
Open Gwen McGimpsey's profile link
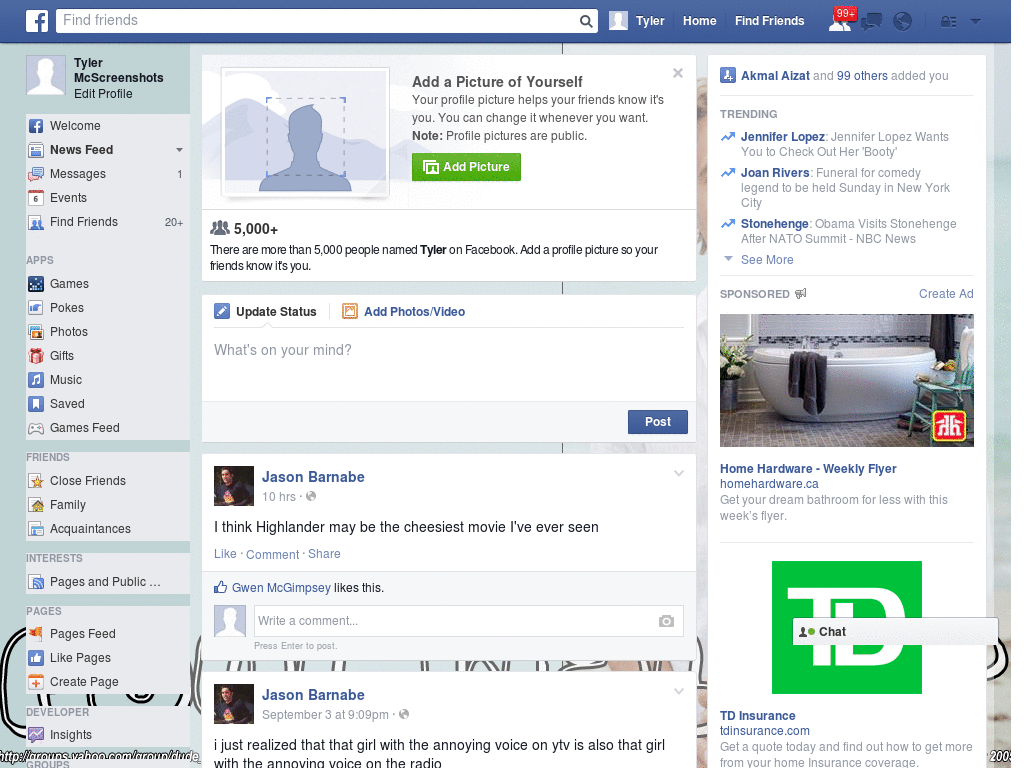(x=281, y=588)
